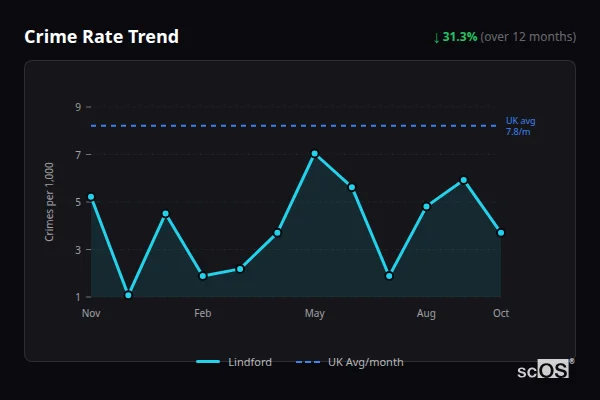
Task: Click the 'Crimes per 1,000' axis label
Action: (x=49, y=202)
